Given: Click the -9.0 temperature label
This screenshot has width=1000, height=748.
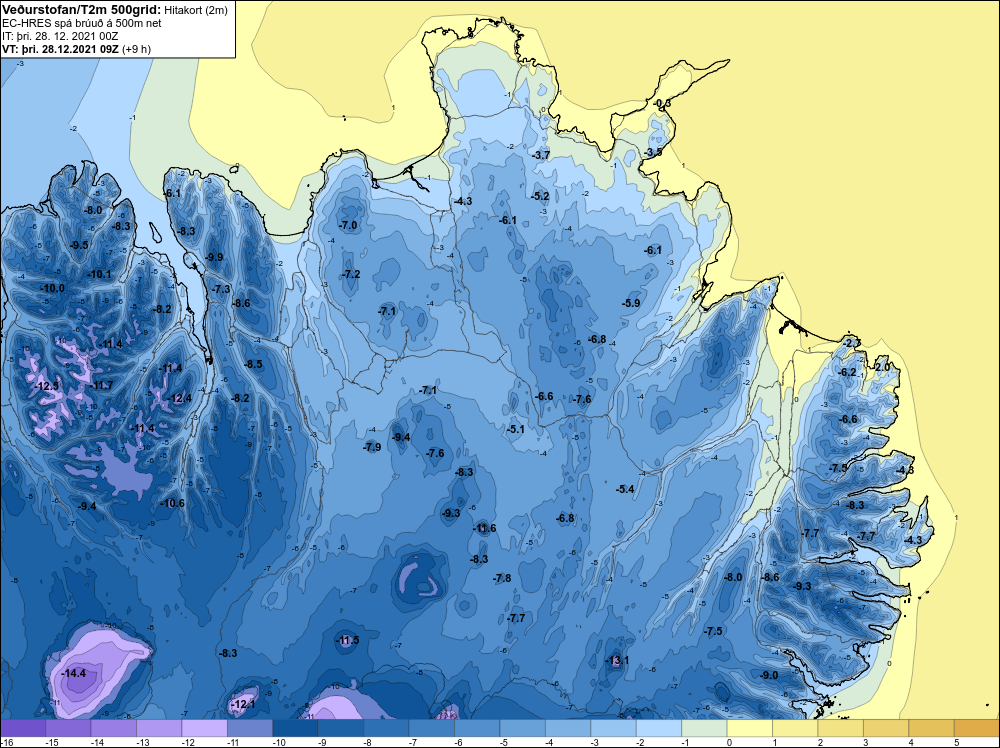Looking at the screenshot, I should tap(769, 675).
